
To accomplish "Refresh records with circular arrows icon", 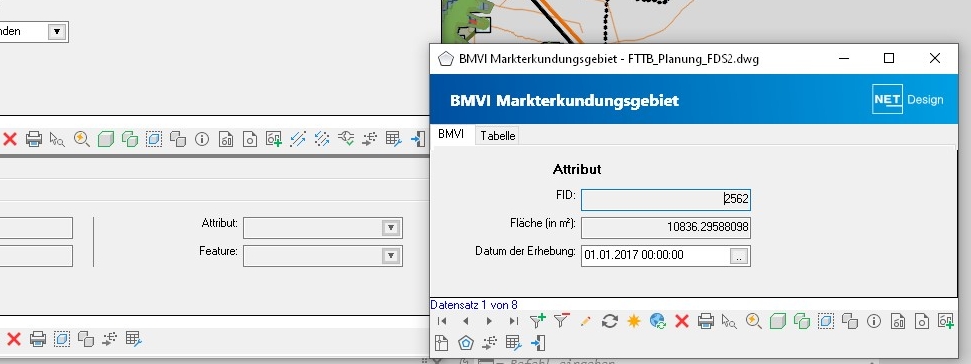I will pyautogui.click(x=609, y=321).
